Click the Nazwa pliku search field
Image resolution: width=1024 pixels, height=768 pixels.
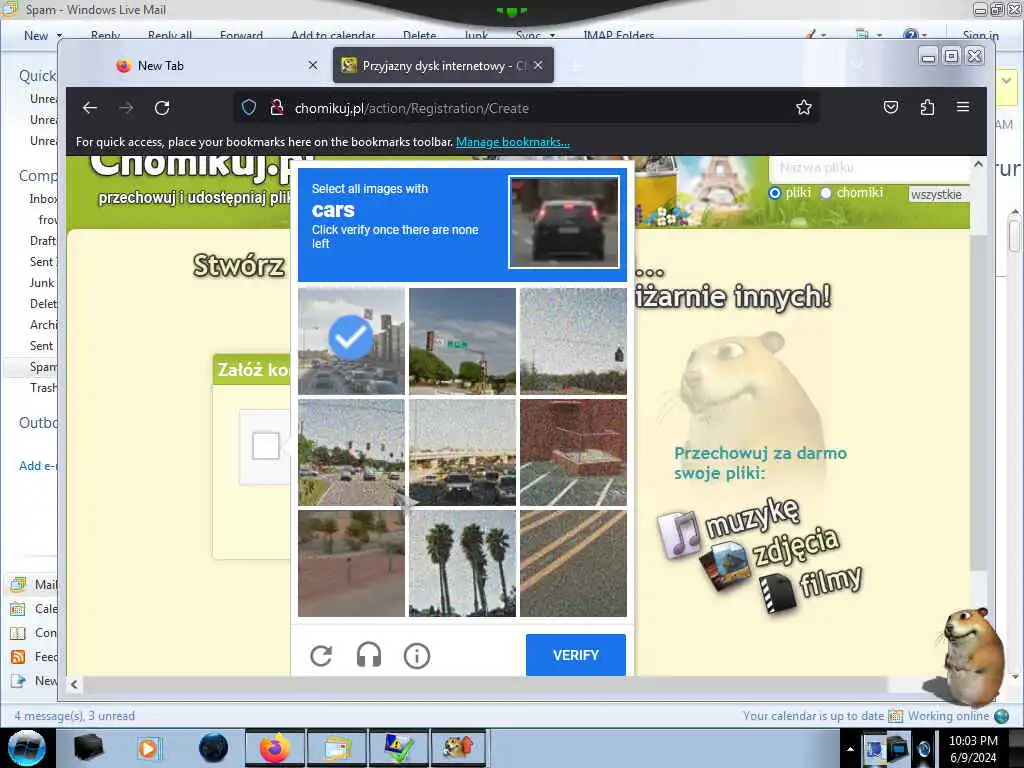point(869,168)
